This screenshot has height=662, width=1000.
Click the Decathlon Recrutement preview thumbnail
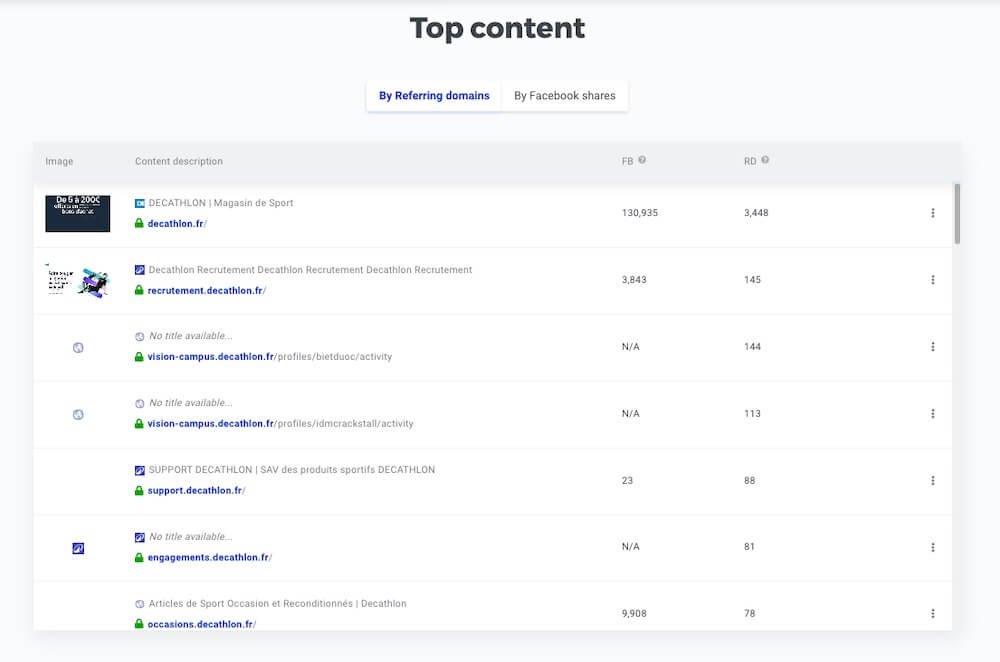[x=78, y=281]
